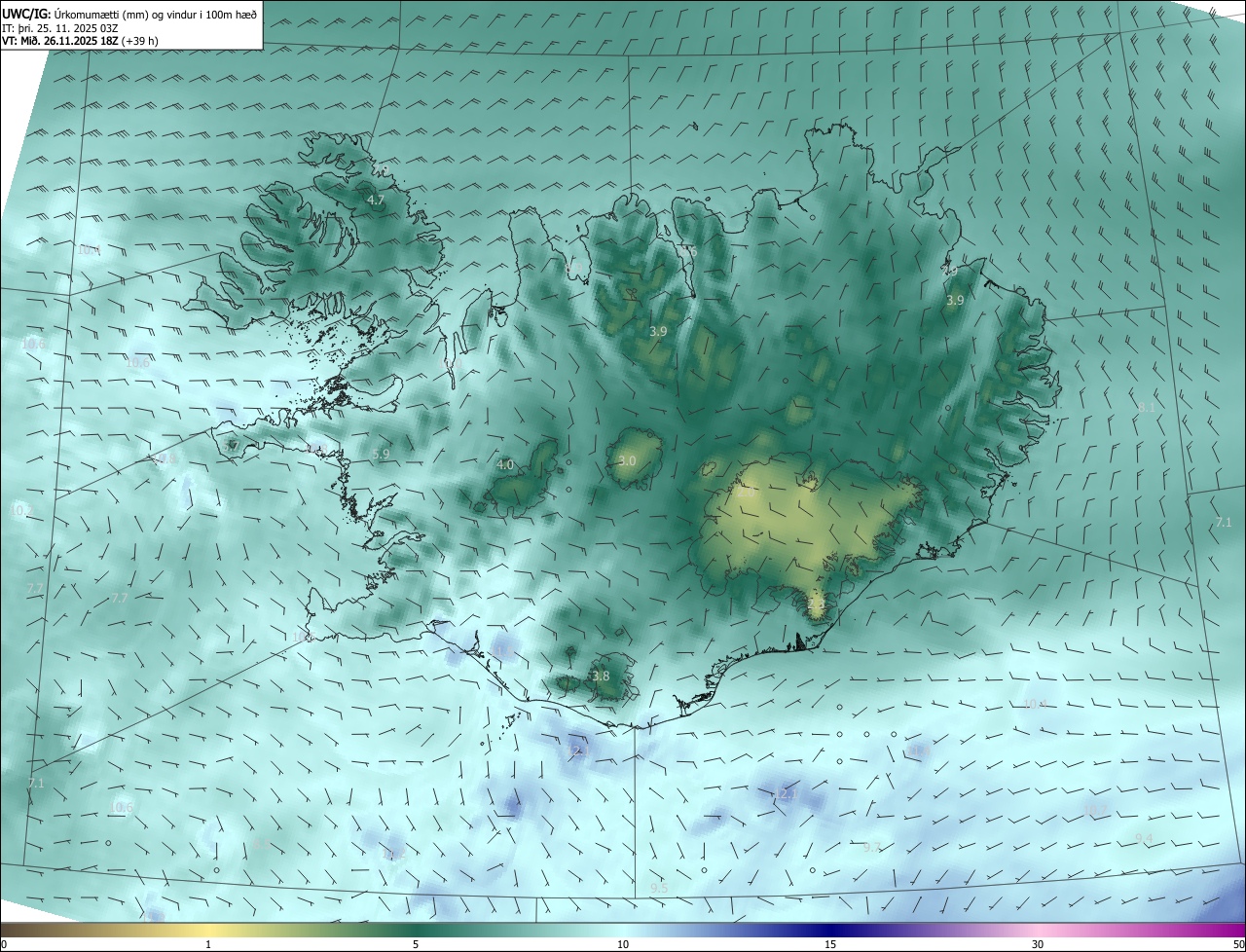This screenshot has height=952, width=1246.
Task: Click the '5.7' value on the western peninsula
Action: point(231,446)
